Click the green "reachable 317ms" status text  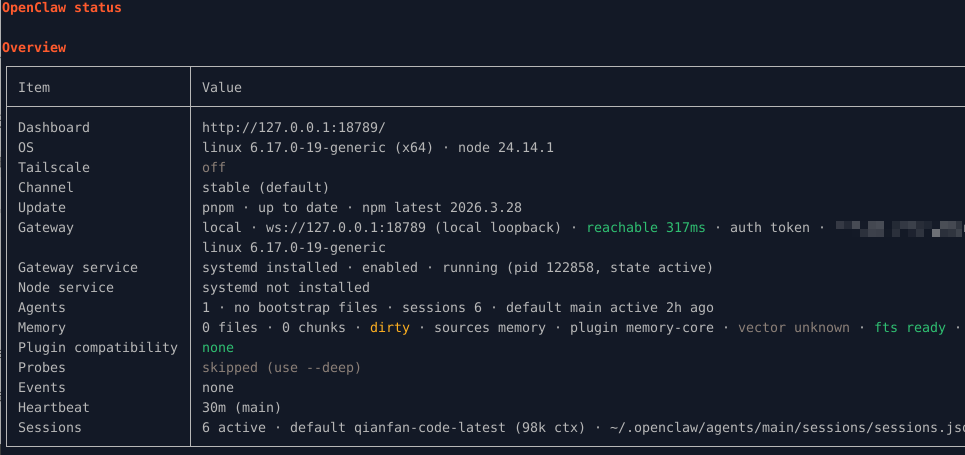pos(645,227)
